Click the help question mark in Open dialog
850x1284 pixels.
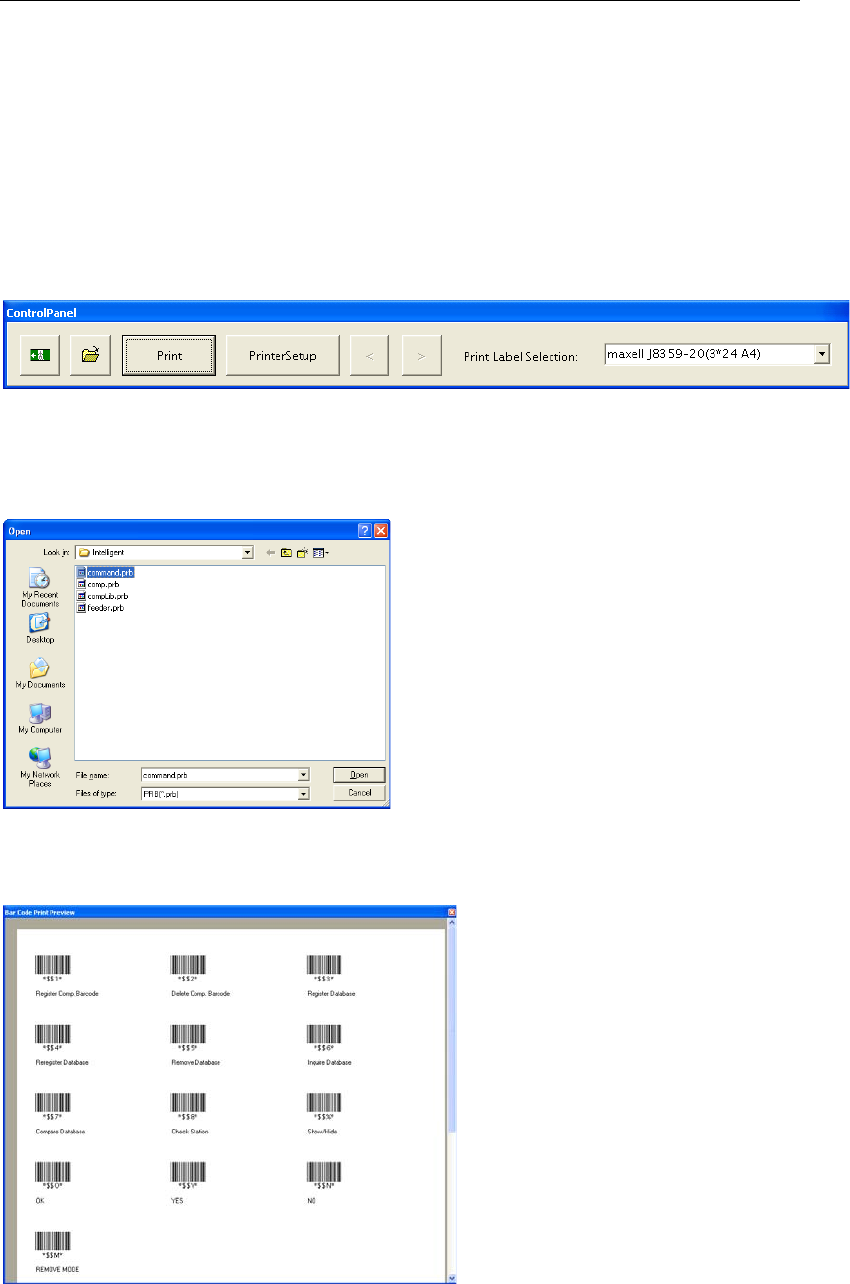[x=364, y=531]
